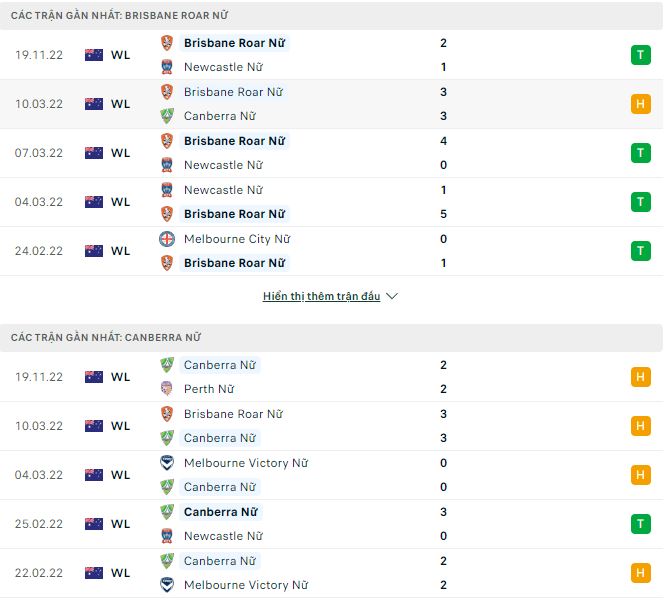Image resolution: width=671 pixels, height=600 pixels.
Task: Open Melbourne City Nữ team name
Action: click(x=237, y=239)
